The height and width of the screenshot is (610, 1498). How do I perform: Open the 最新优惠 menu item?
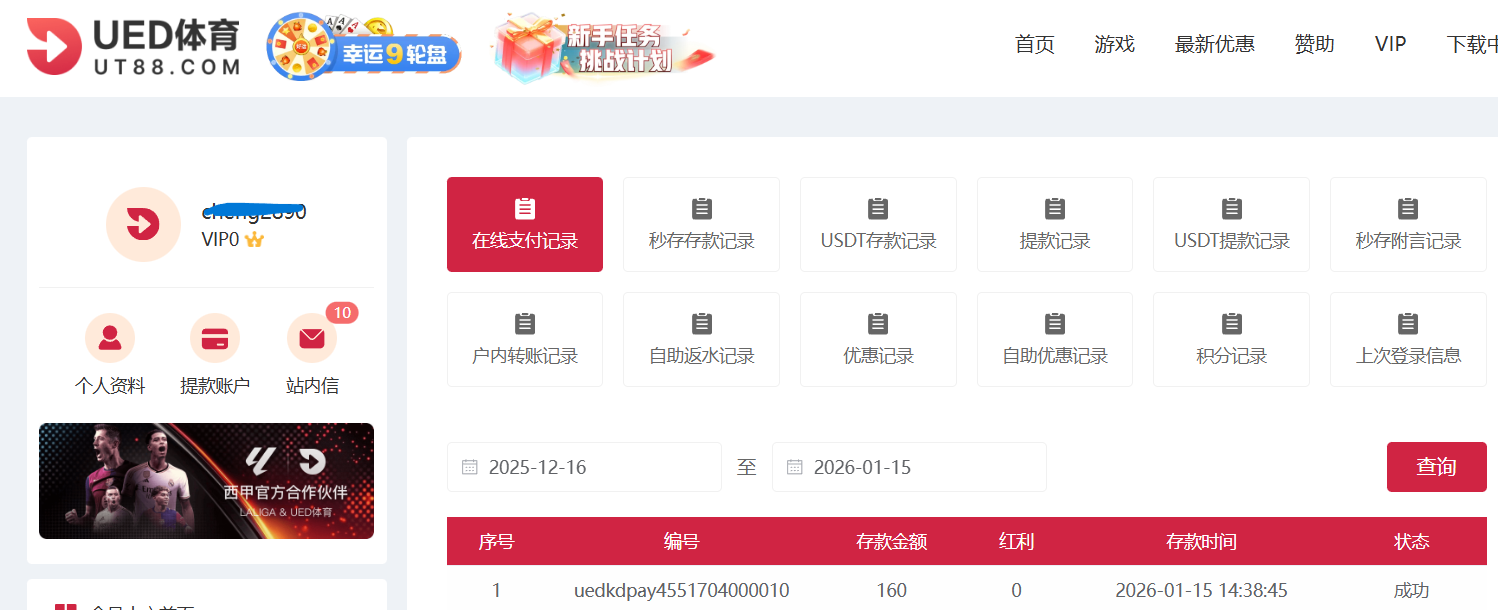pos(1215,45)
